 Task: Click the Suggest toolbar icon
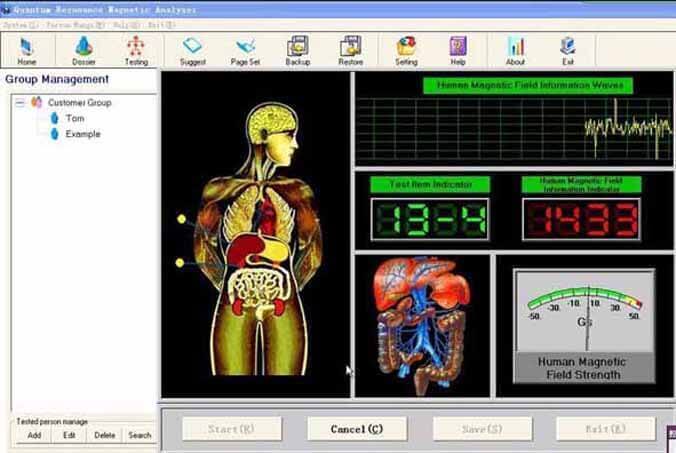pyautogui.click(x=193, y=50)
